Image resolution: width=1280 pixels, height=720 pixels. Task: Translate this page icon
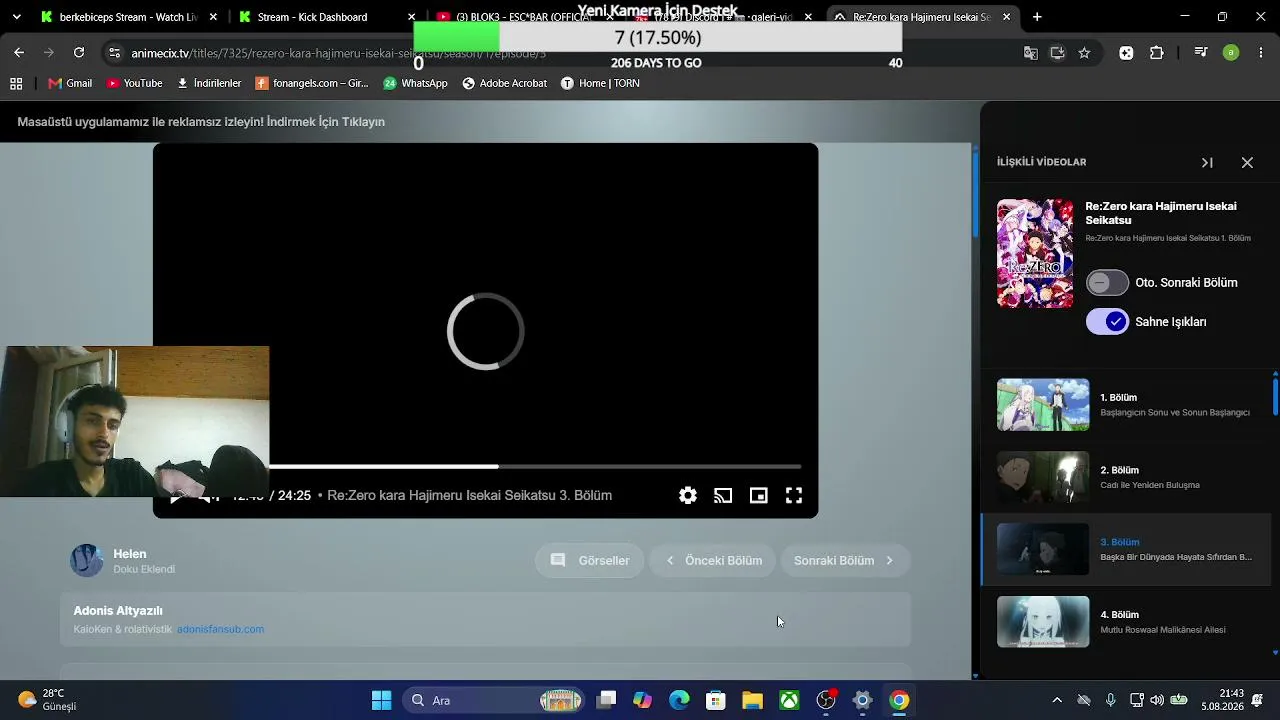tap(1030, 53)
